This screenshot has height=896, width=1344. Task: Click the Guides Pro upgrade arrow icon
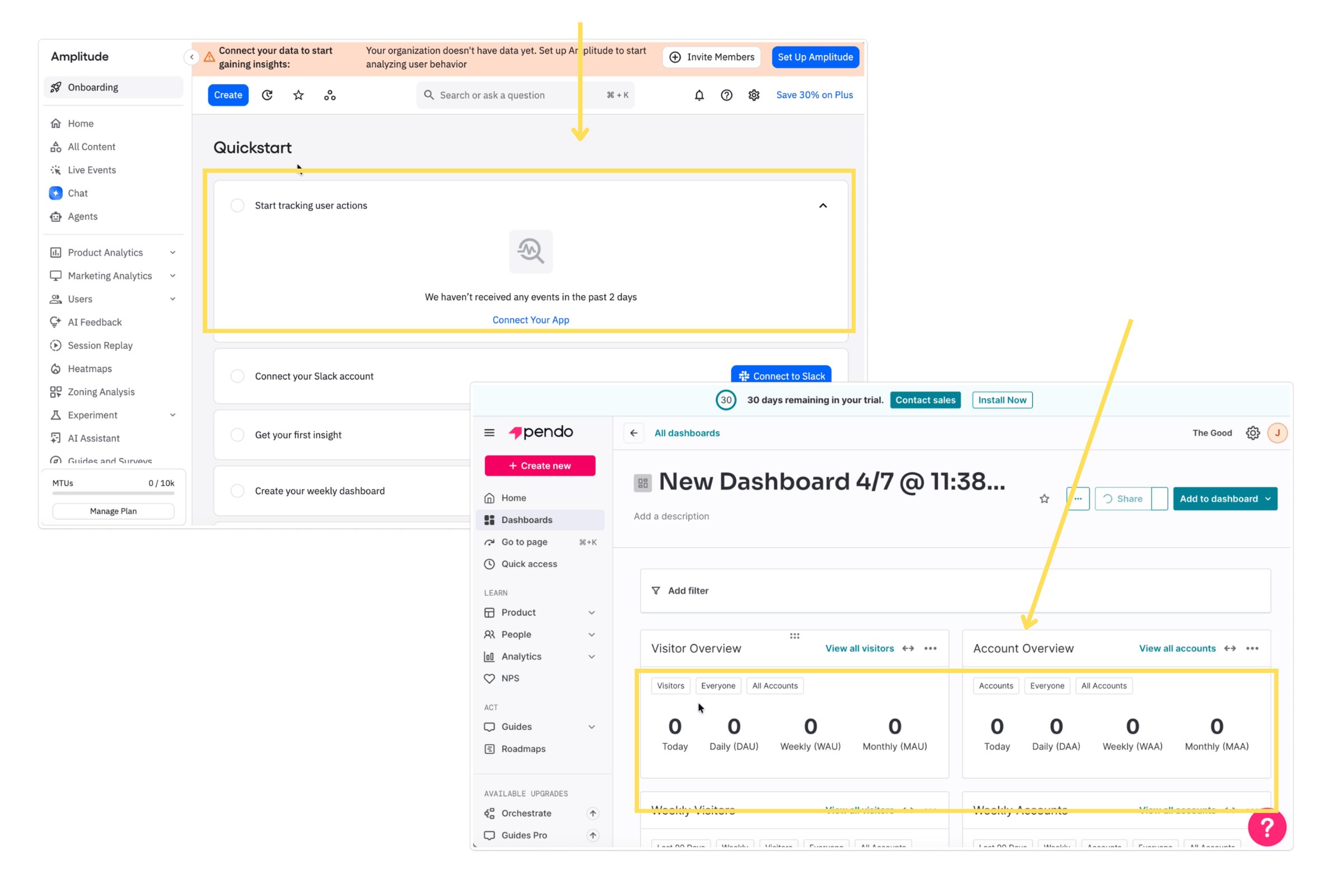(592, 836)
